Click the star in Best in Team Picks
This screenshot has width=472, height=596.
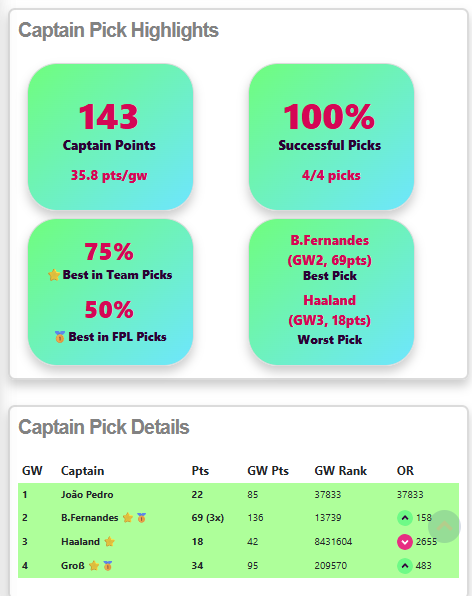(x=54, y=275)
